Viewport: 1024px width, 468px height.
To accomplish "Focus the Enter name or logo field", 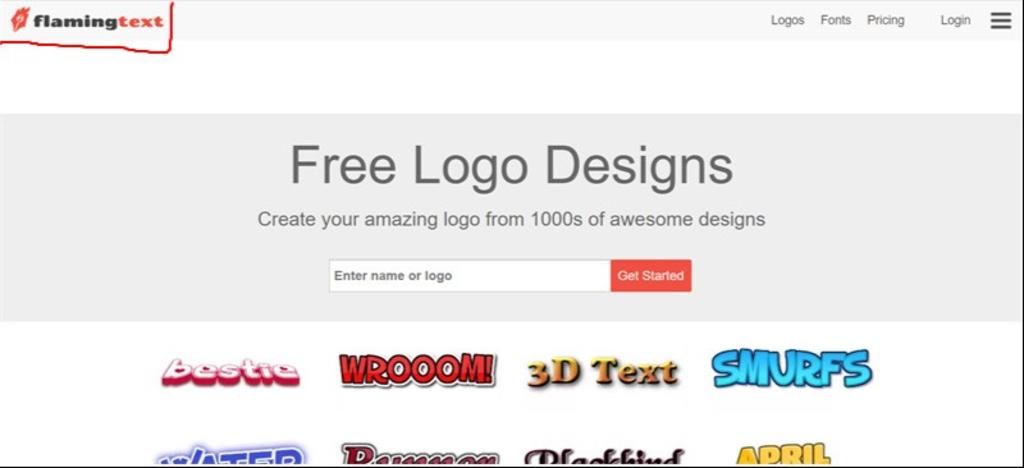I will coord(470,275).
